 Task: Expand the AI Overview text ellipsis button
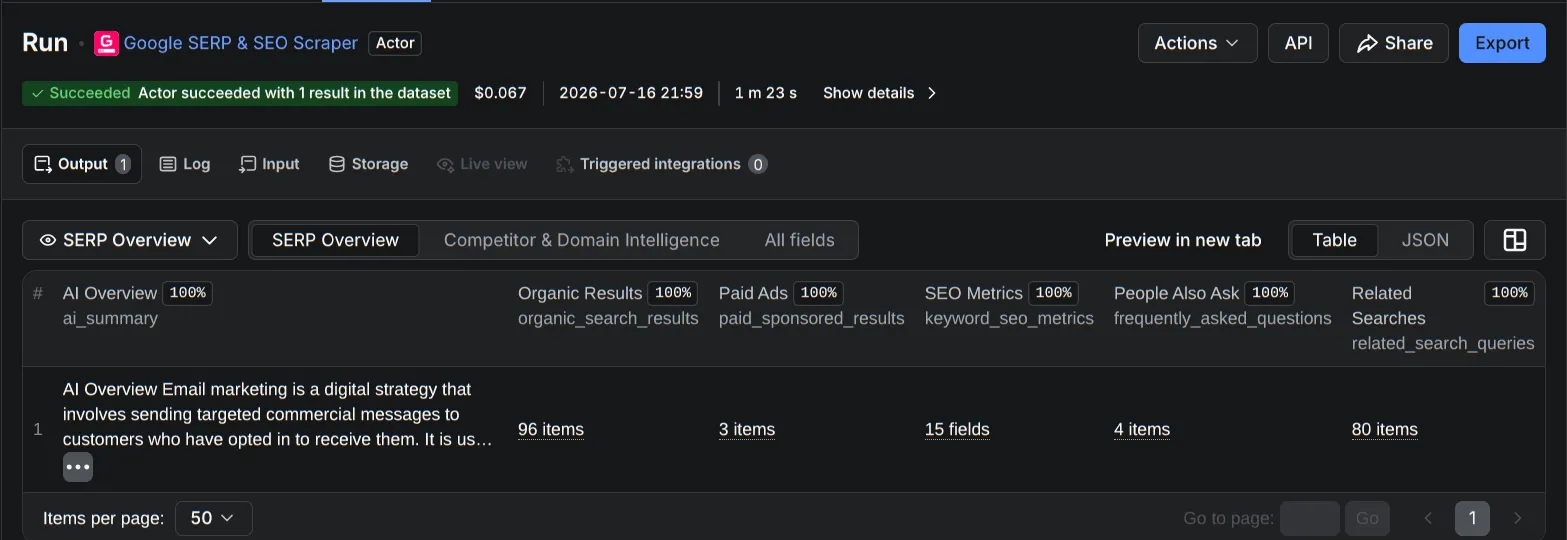[x=78, y=467]
